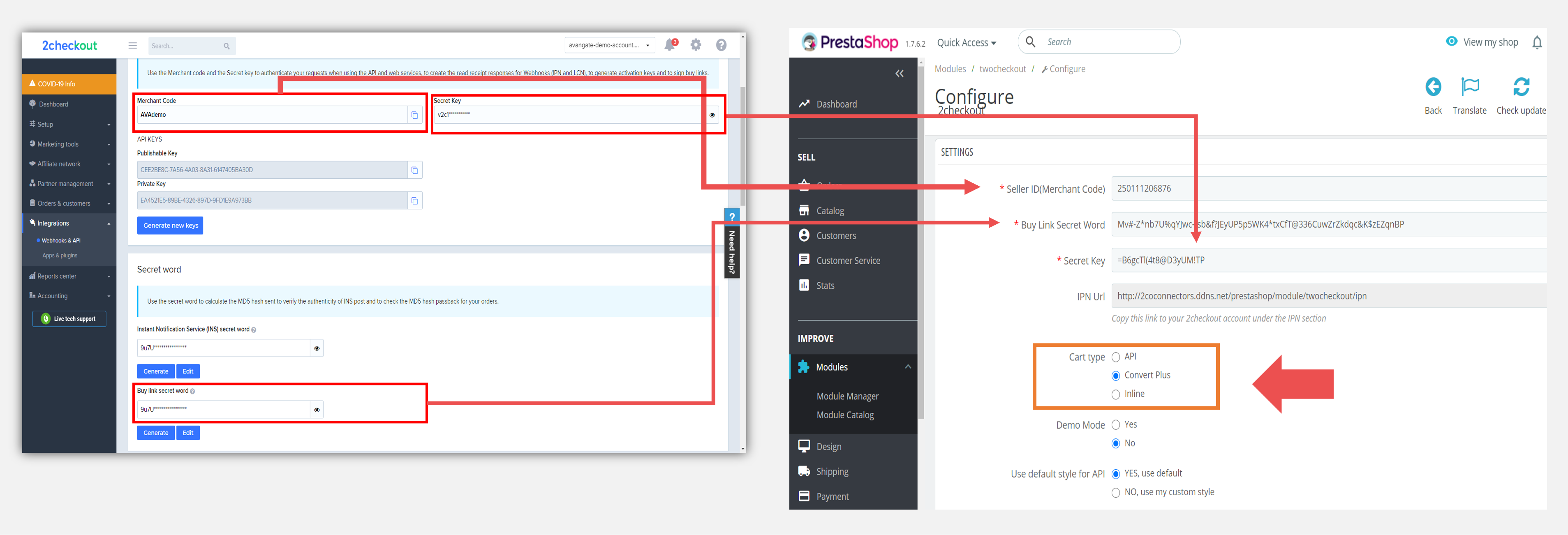Click the Shipping truck icon
Image resolution: width=1568 pixels, height=535 pixels.
(804, 471)
